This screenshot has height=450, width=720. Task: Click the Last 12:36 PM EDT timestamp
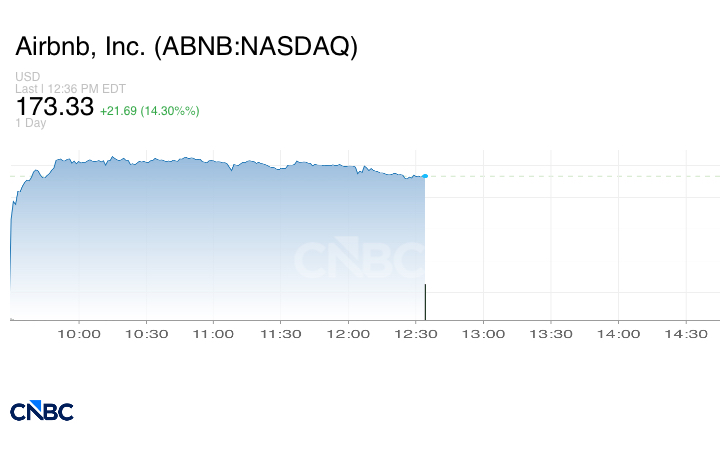(x=70, y=89)
